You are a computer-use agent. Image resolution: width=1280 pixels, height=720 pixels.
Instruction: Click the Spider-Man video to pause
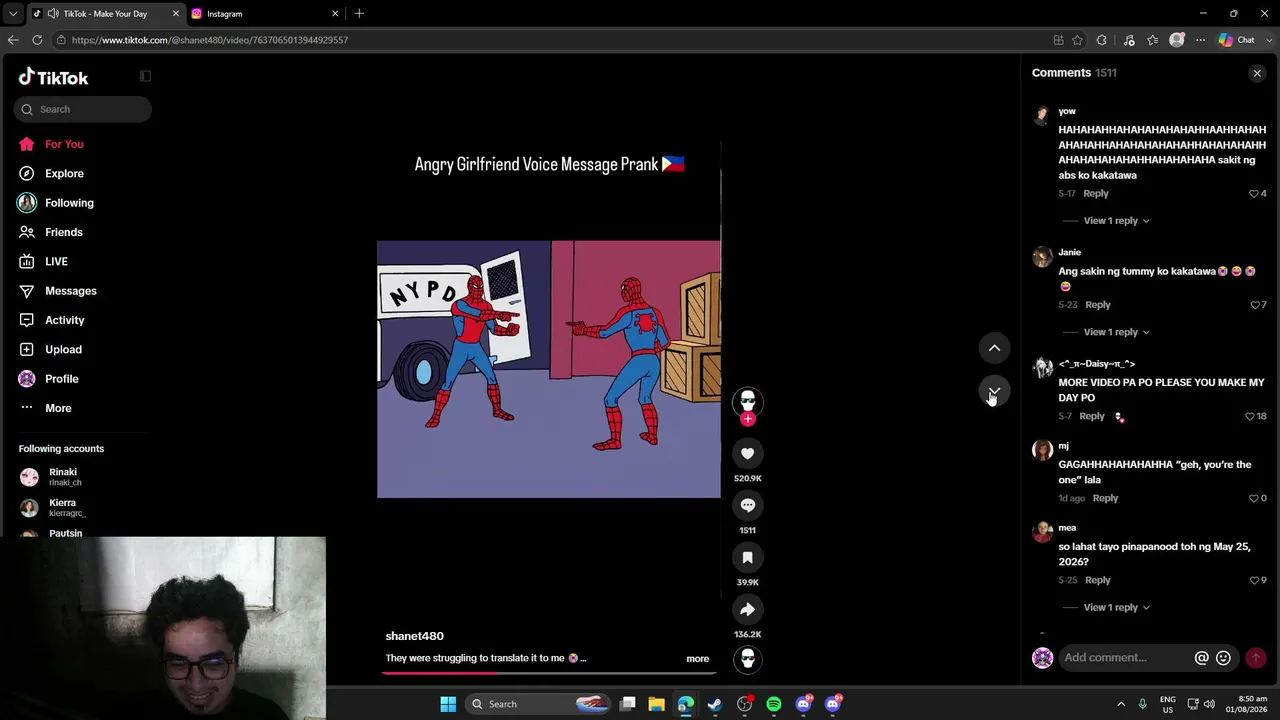[x=548, y=369]
